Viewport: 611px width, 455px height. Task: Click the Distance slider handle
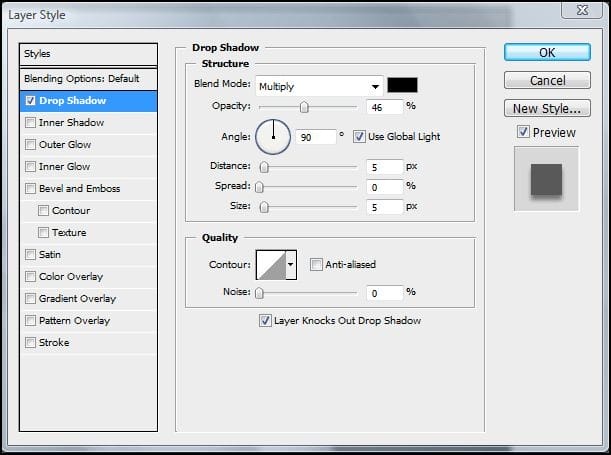coord(264,167)
